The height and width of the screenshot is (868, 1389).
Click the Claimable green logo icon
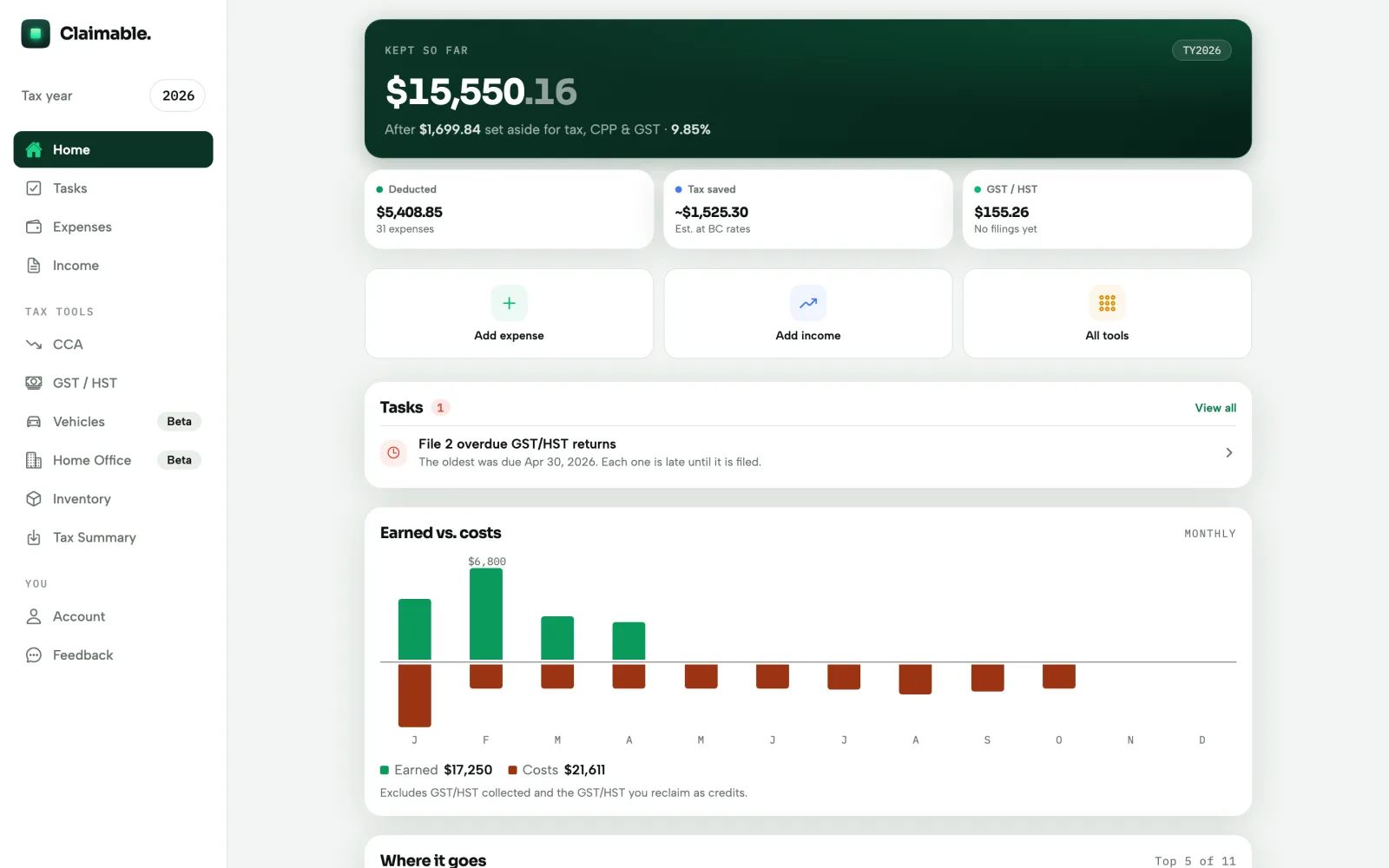36,34
